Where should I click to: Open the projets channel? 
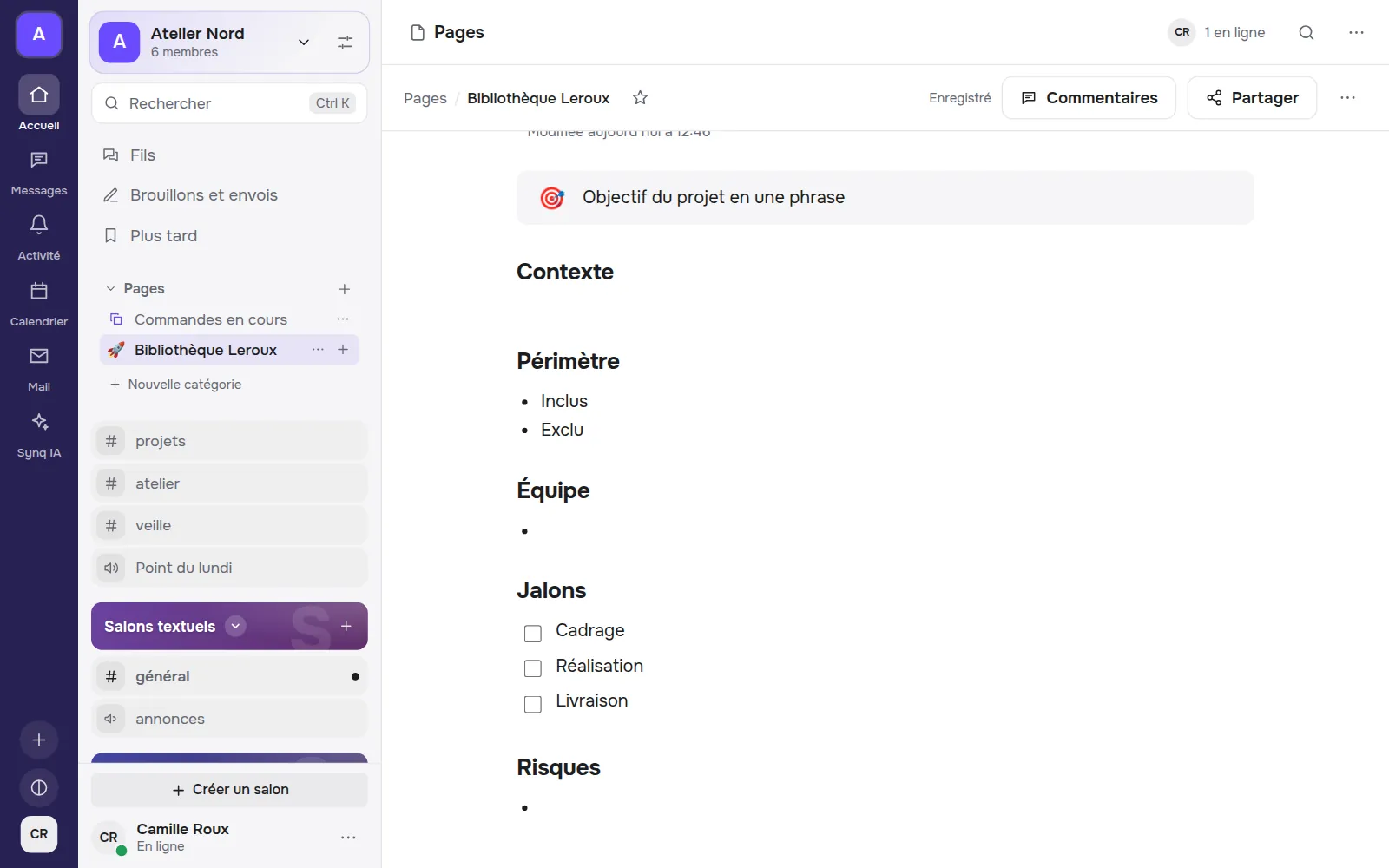229,441
